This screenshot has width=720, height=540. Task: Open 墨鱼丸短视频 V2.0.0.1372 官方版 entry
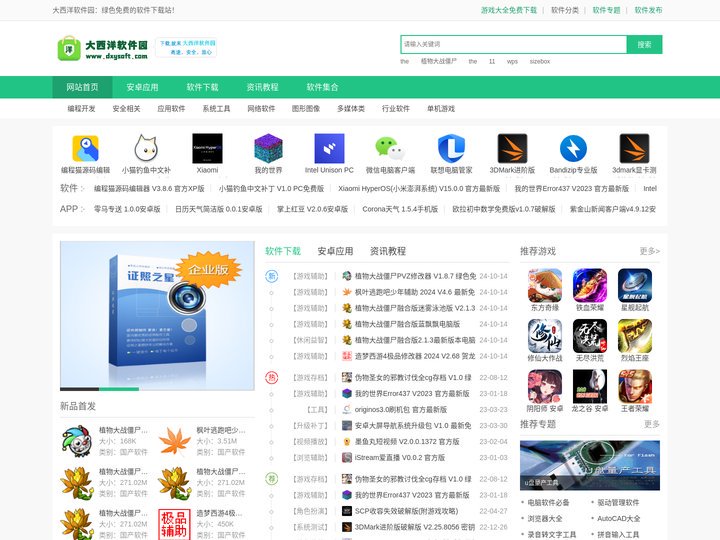pos(407,442)
